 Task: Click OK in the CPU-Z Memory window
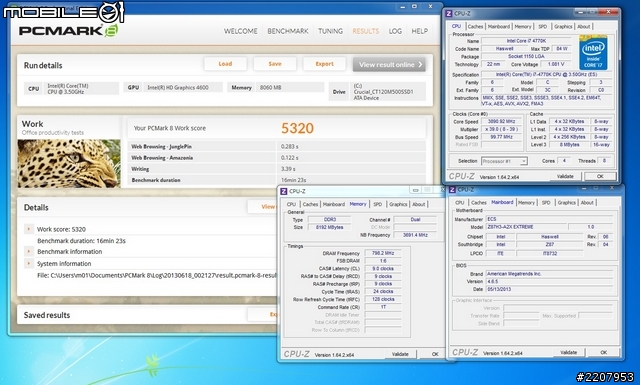[435, 354]
